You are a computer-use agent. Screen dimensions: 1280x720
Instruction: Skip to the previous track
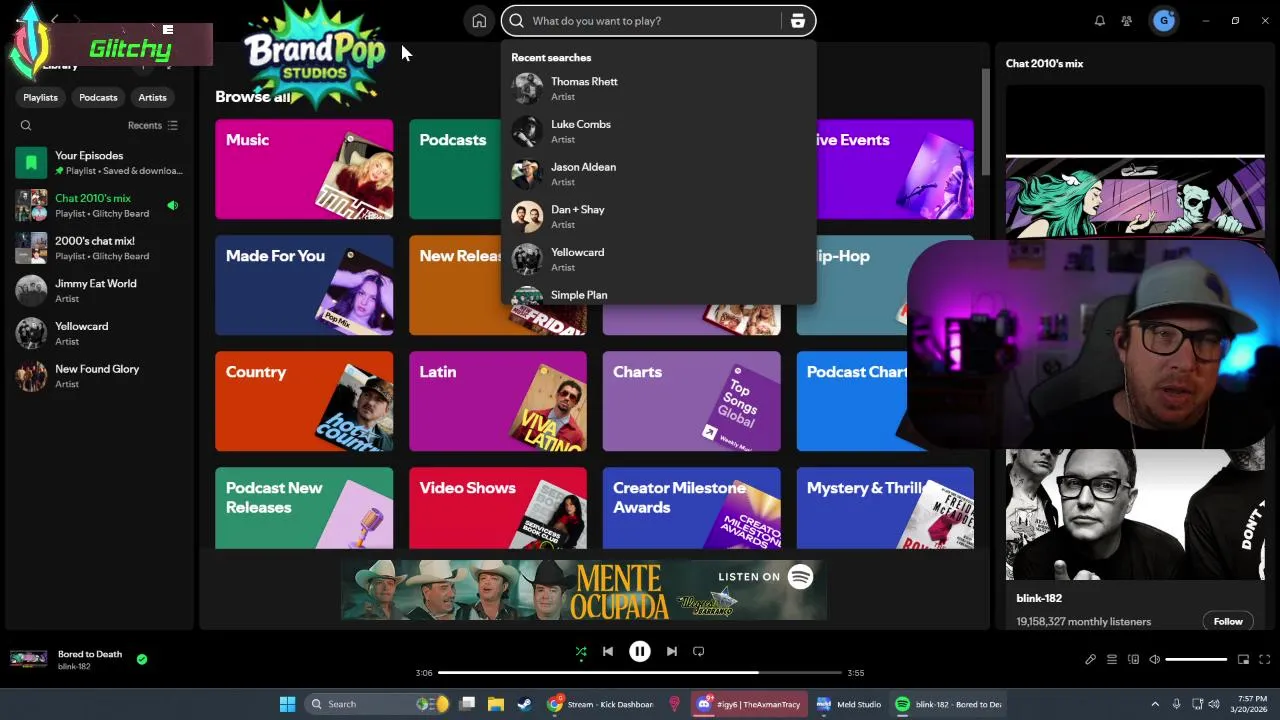coord(608,651)
